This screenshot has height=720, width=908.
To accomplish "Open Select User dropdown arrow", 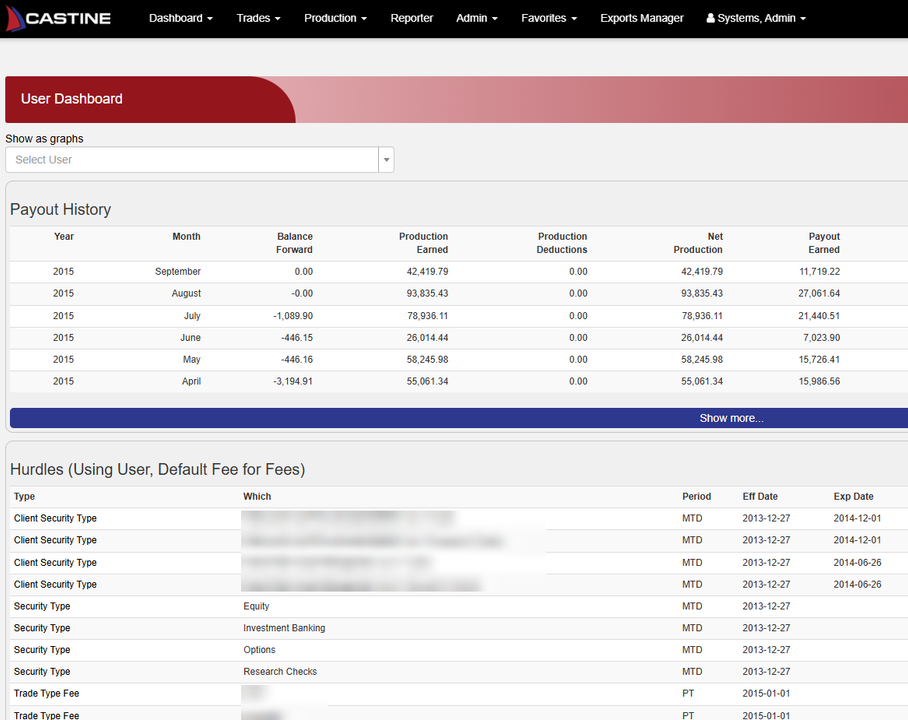I will point(386,160).
